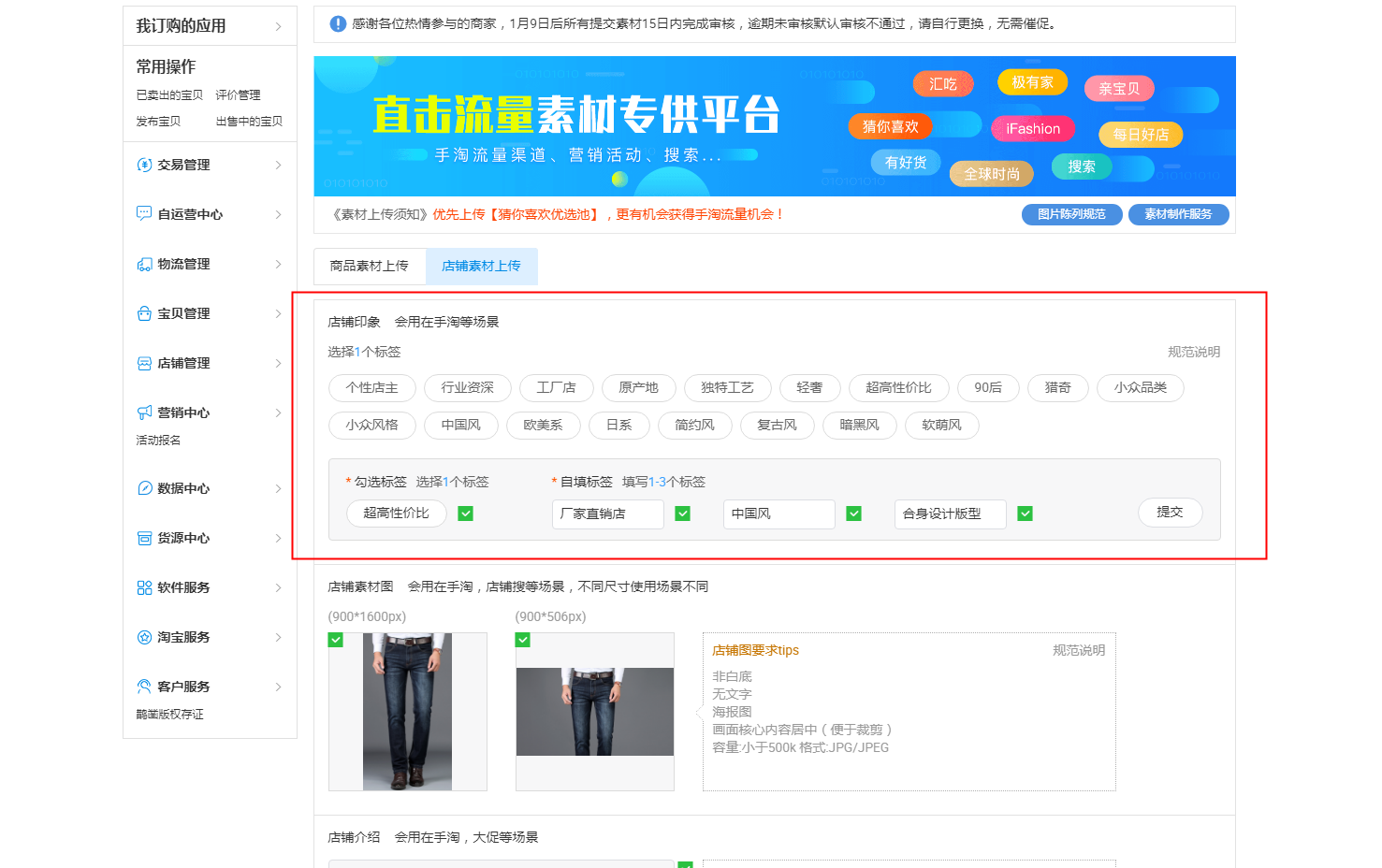
Task: Open 客户服务 menu label
Action: pyautogui.click(x=183, y=687)
